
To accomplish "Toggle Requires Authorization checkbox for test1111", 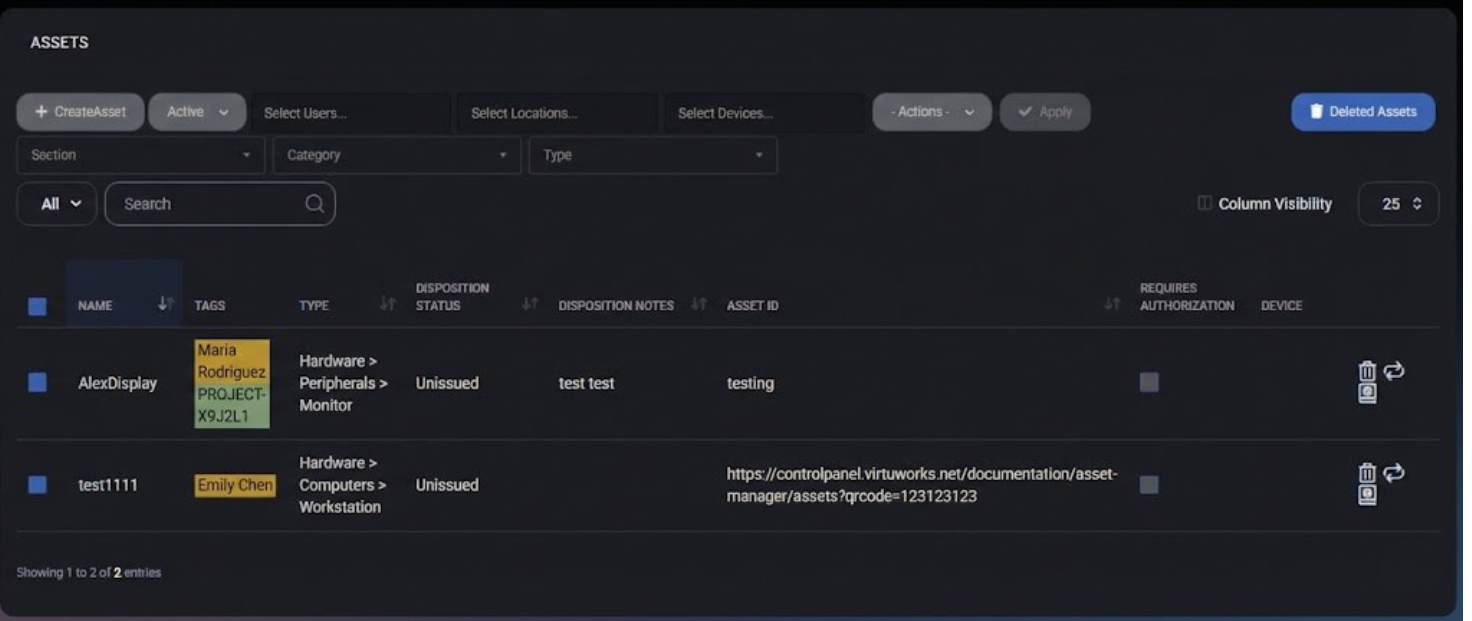I will (x=1149, y=485).
